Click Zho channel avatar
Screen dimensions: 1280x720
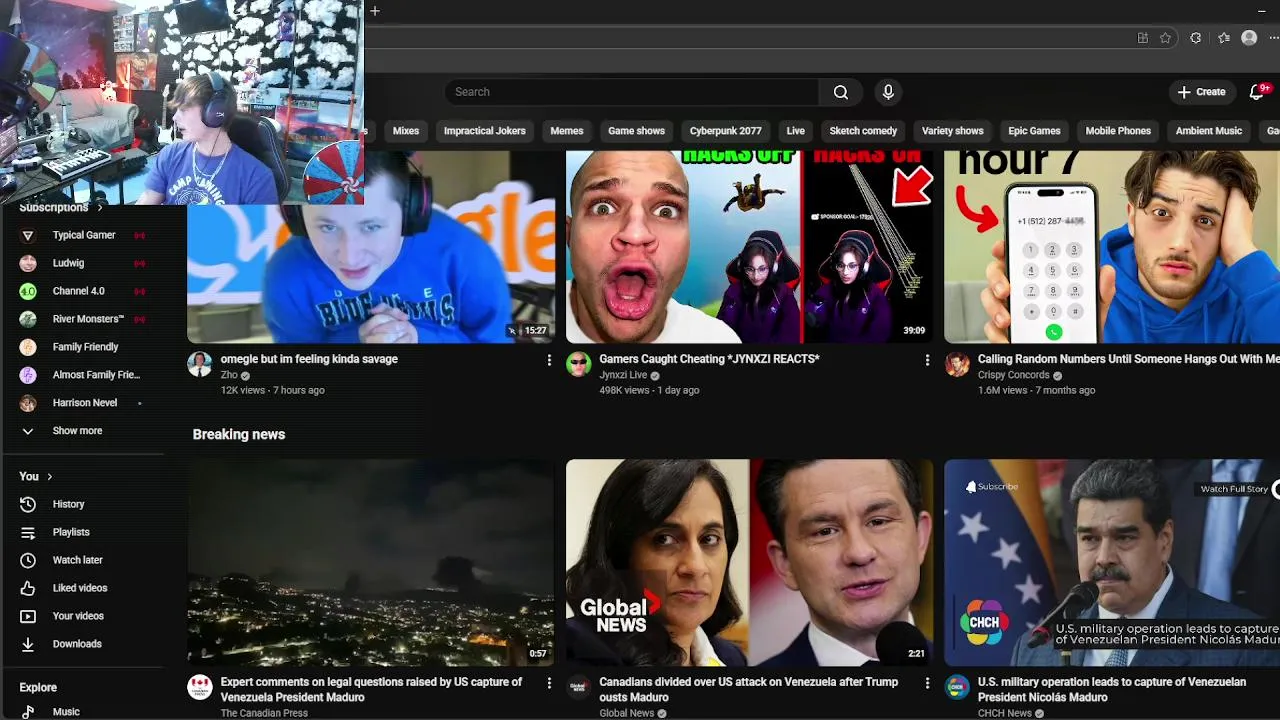click(200, 364)
